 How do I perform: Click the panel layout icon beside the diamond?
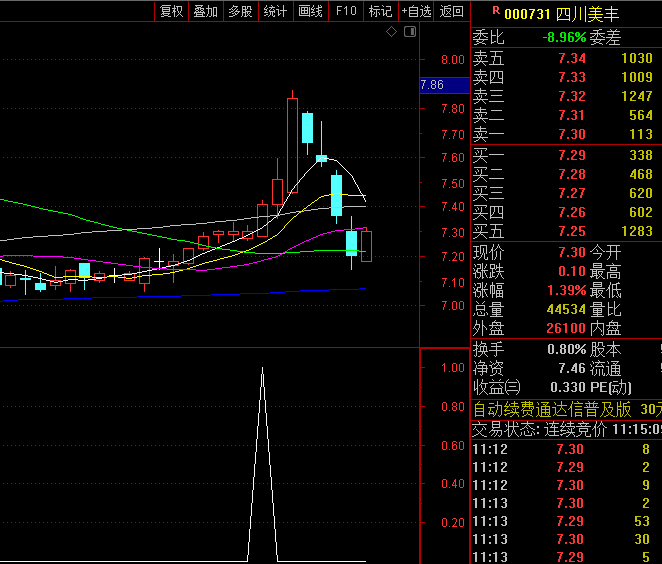pos(408,32)
